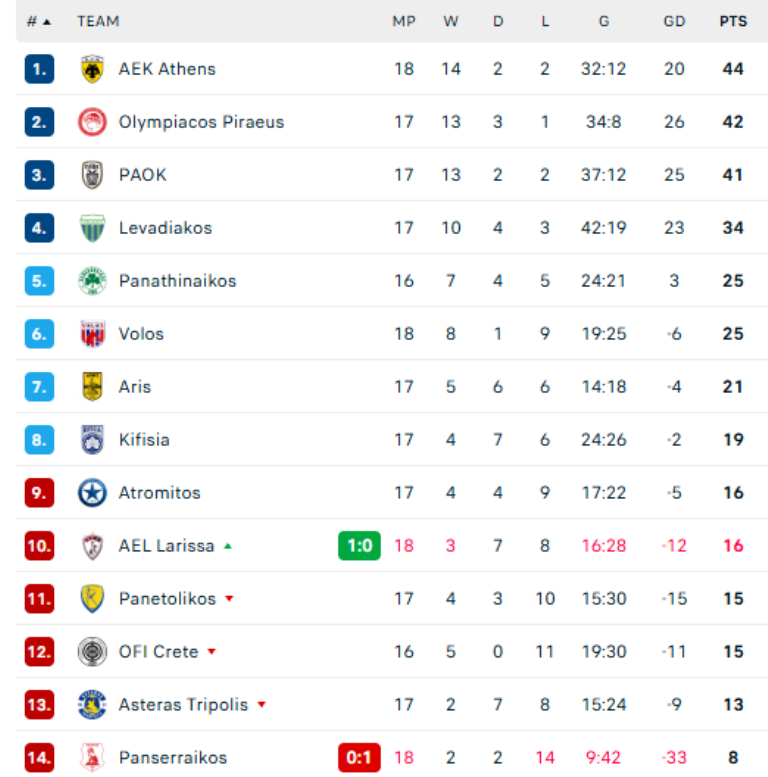The height and width of the screenshot is (777, 768).
Task: Click the AEK Athens club crest
Action: pyautogui.click(x=92, y=69)
